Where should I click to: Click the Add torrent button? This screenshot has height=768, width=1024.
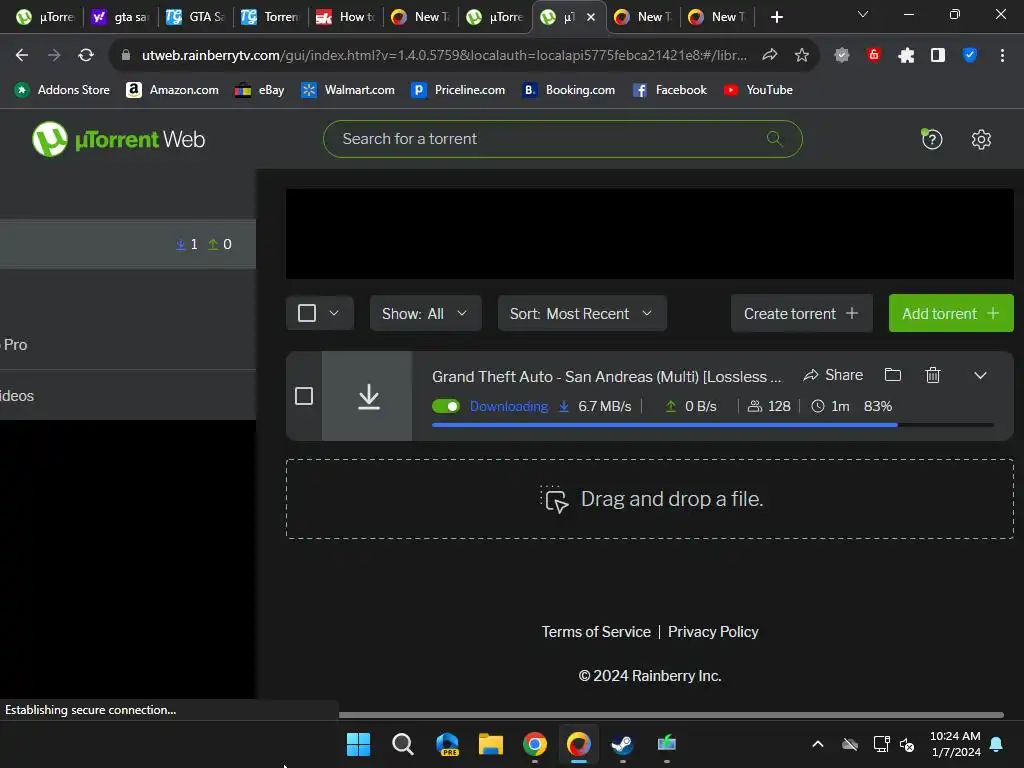pyautogui.click(x=951, y=313)
